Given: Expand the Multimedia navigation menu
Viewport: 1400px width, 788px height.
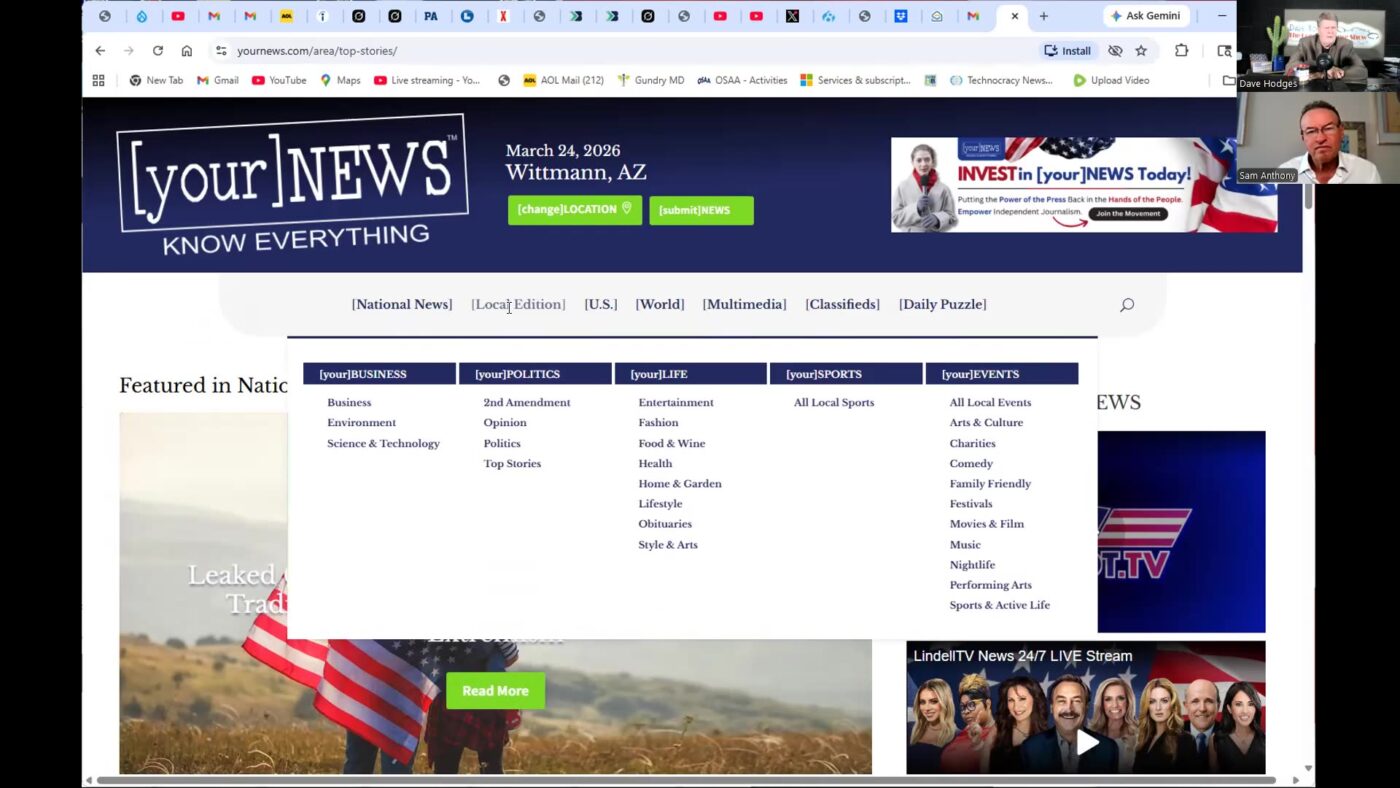Looking at the screenshot, I should (x=744, y=305).
